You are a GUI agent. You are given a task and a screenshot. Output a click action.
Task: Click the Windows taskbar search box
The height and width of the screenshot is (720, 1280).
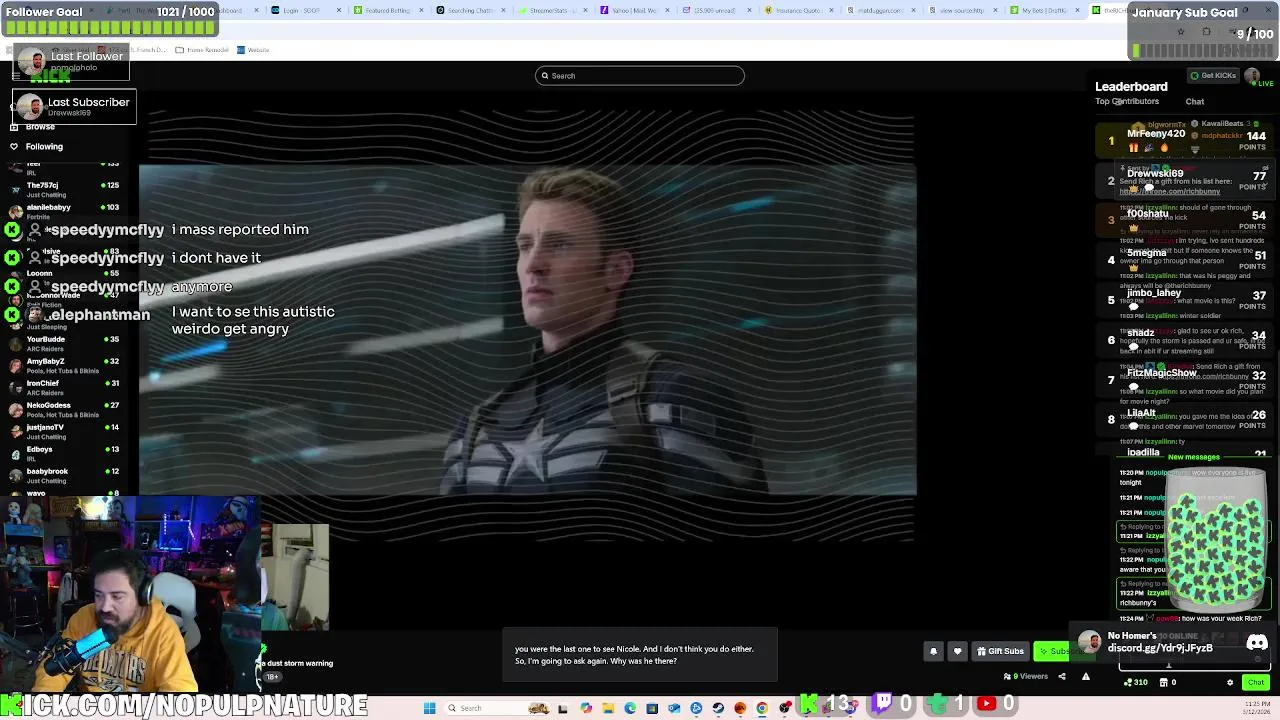[x=497, y=708]
